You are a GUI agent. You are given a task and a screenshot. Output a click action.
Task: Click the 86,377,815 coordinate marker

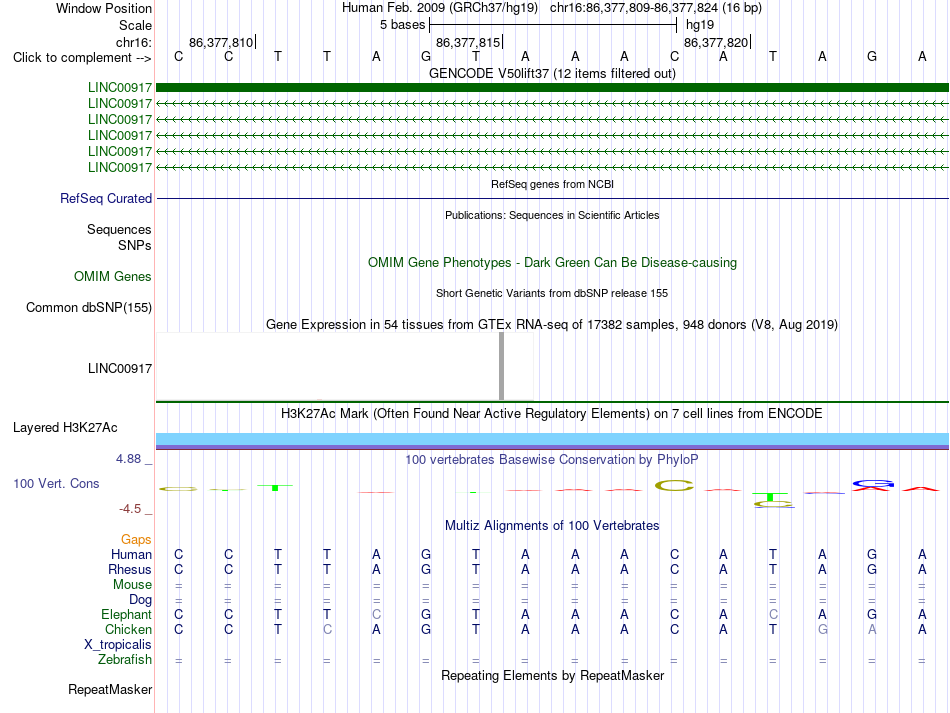(468, 42)
